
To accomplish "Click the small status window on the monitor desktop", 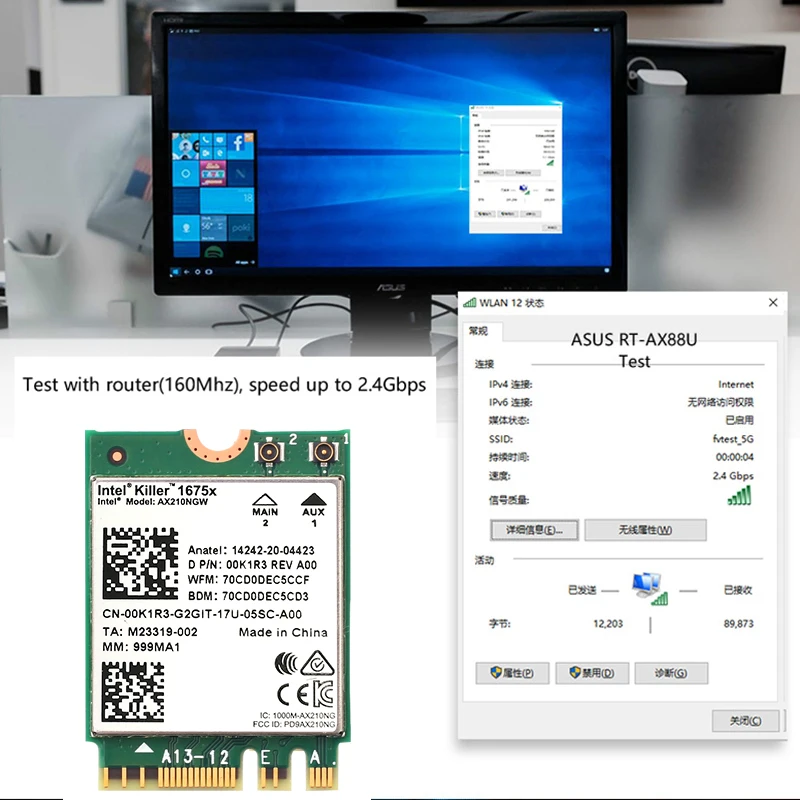I will pyautogui.click(x=515, y=169).
